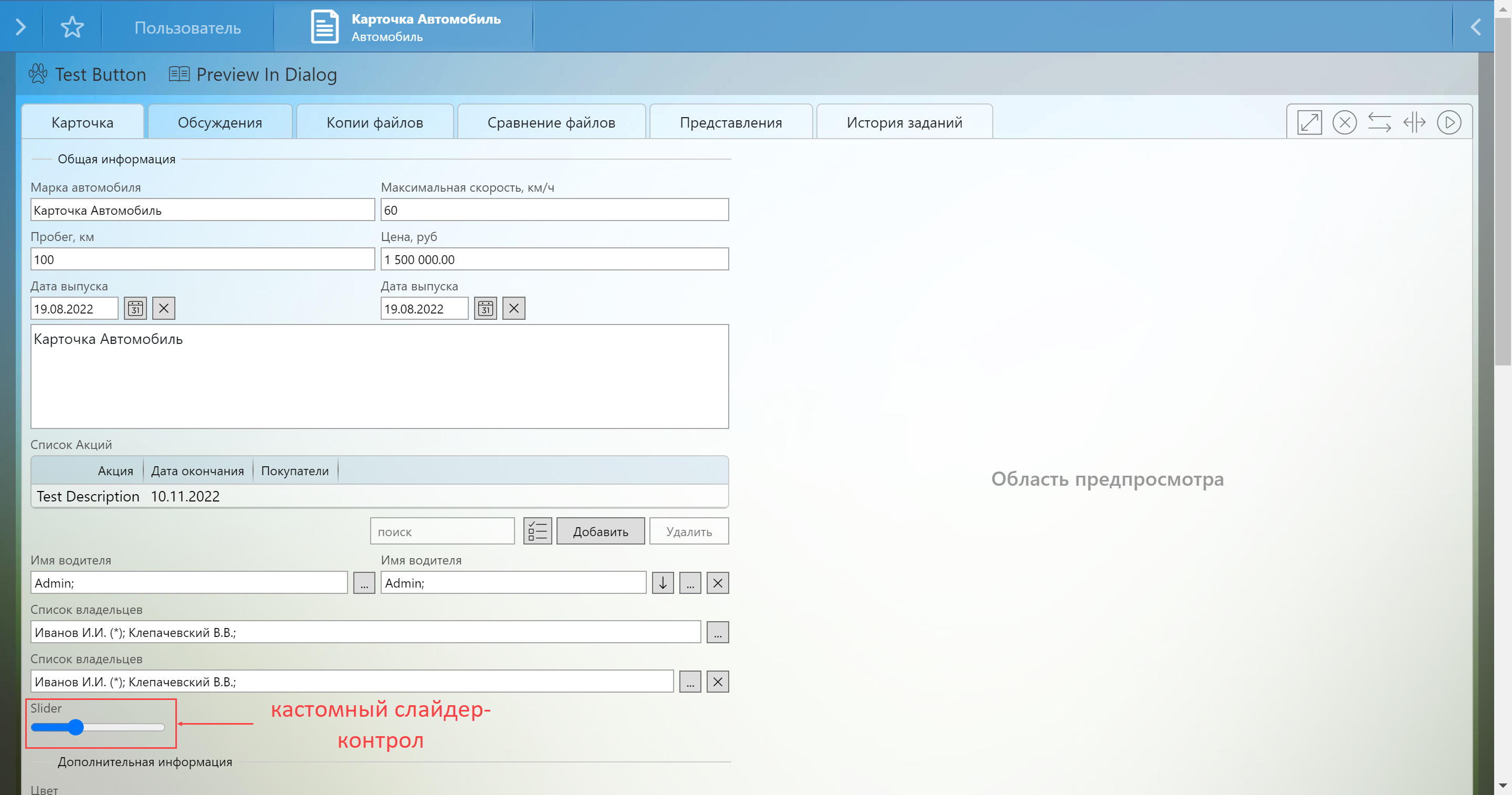
Task: Click the expand preview area icon
Action: point(1309,123)
